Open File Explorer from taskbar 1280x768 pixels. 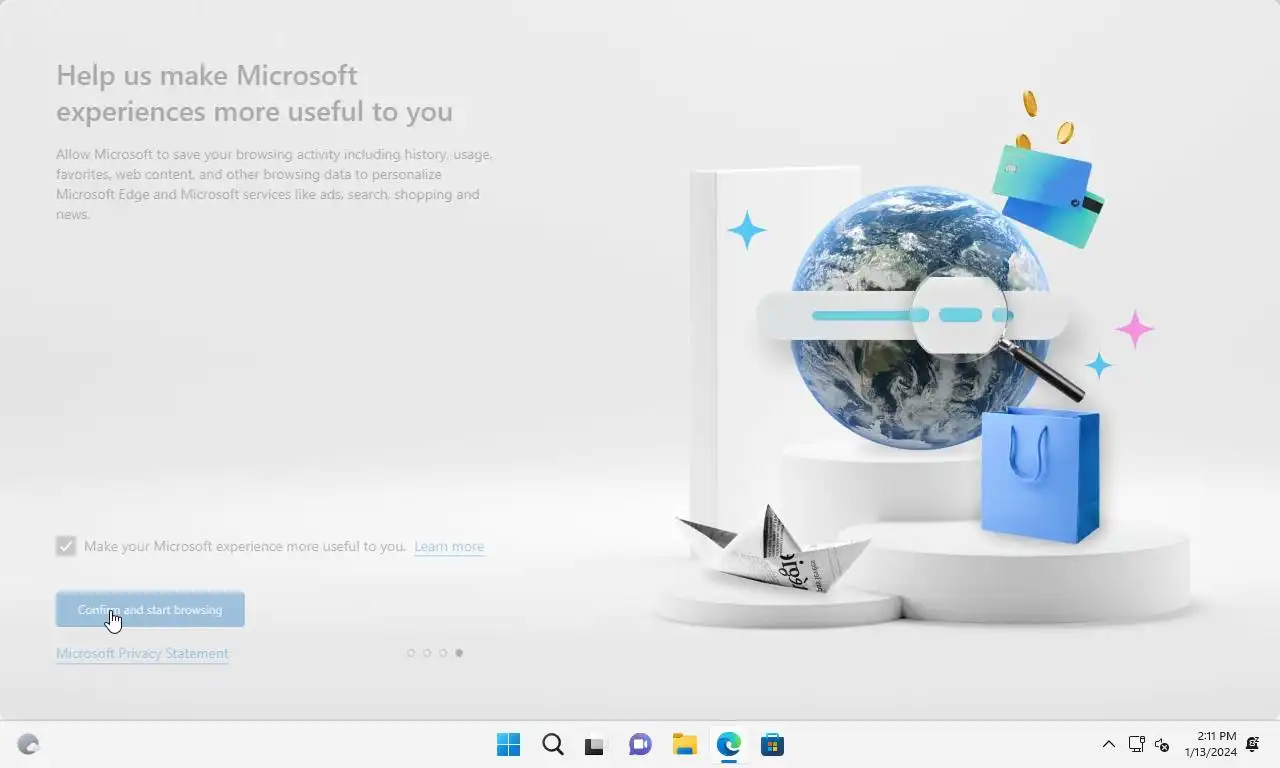tap(684, 745)
